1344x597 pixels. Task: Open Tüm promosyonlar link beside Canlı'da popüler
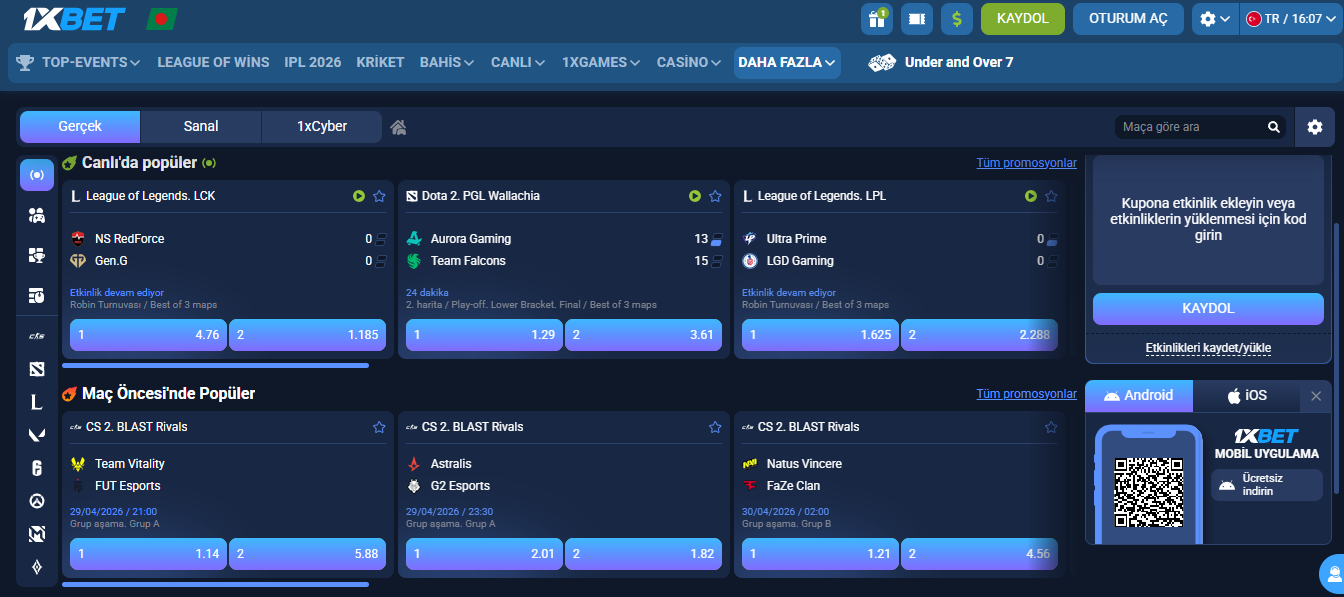tap(1027, 163)
